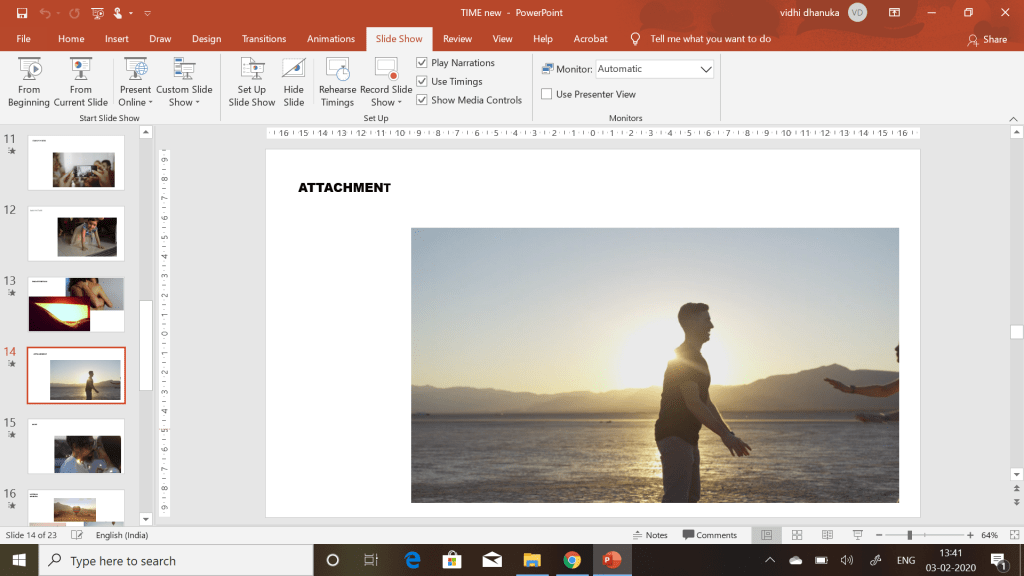Select slide 12 thumbnail
Viewport: 1024px width, 576px height.
coord(76,233)
